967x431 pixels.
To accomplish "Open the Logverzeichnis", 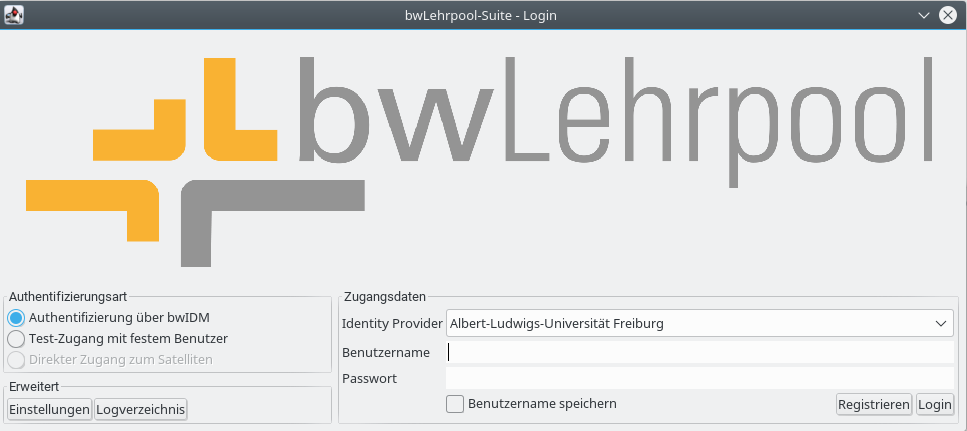I will pos(141,409).
